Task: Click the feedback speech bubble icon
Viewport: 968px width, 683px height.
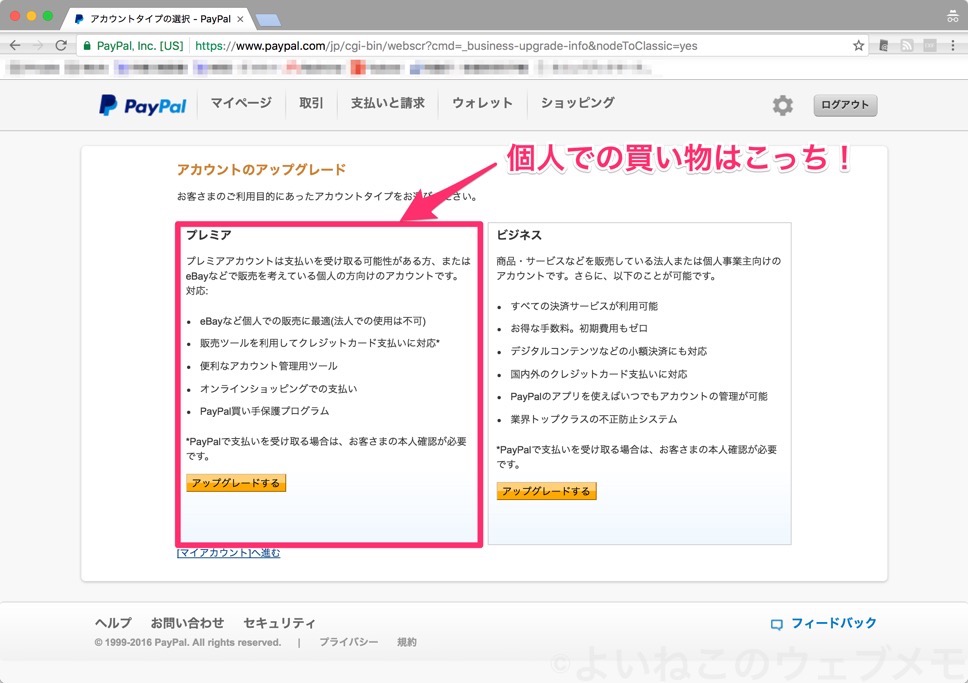Action: [776, 623]
